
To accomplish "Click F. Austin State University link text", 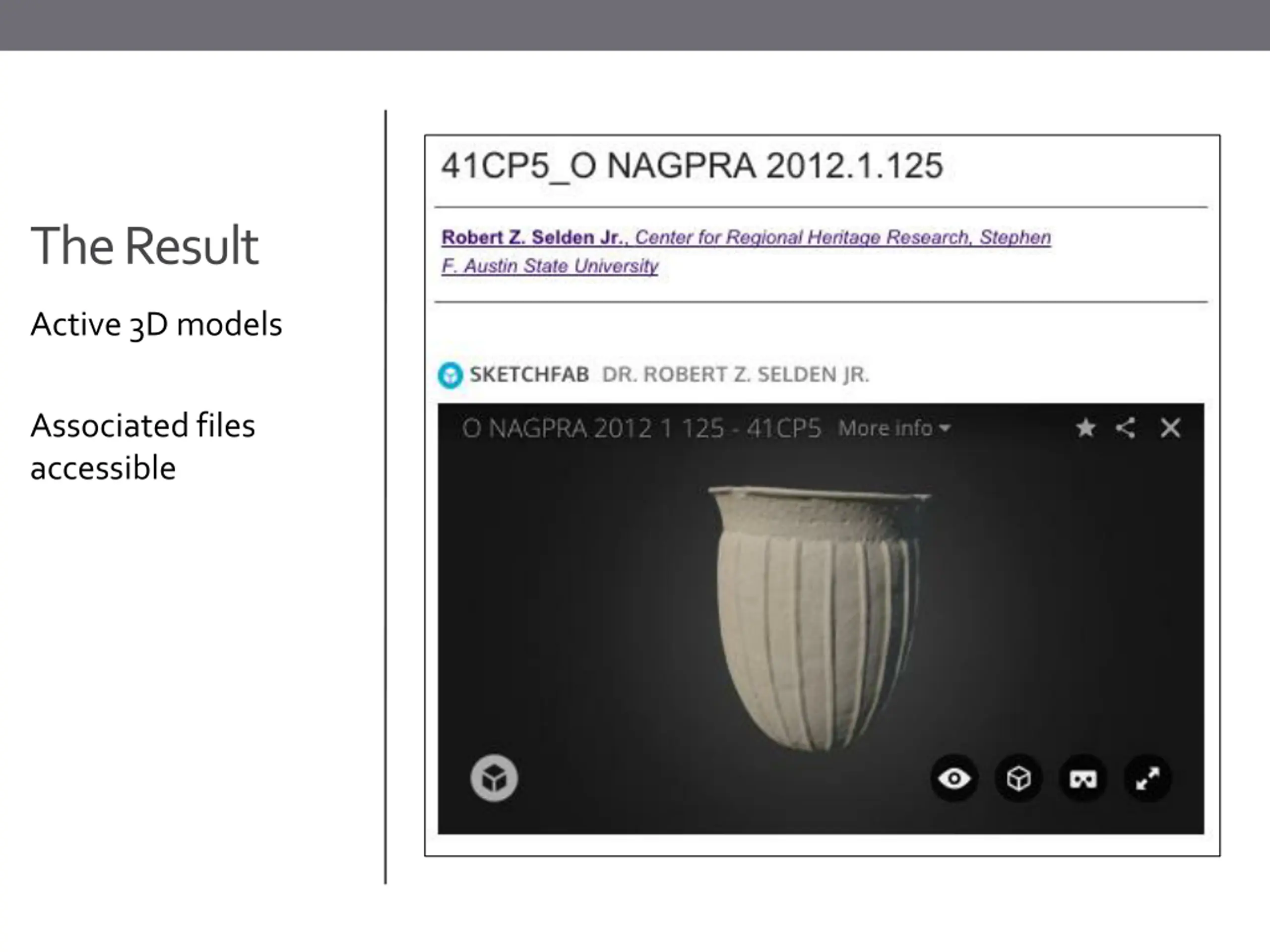I will coord(550,266).
